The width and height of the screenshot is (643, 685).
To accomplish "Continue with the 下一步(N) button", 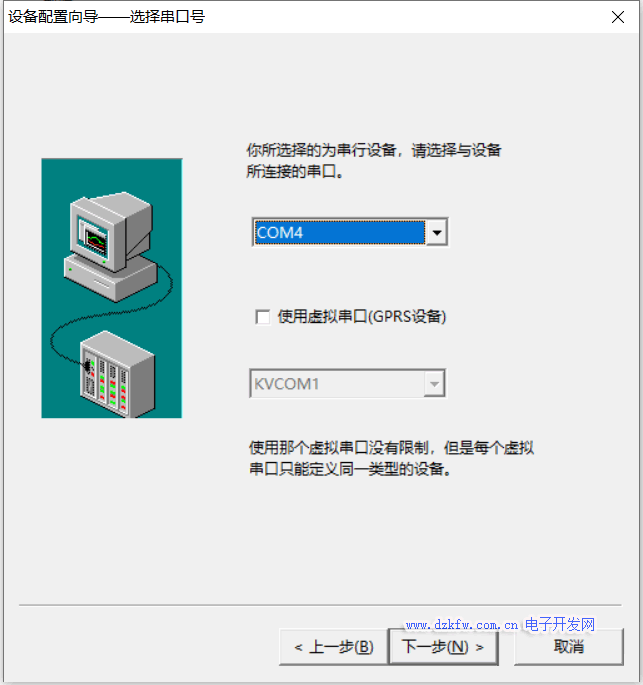I will pos(443,647).
